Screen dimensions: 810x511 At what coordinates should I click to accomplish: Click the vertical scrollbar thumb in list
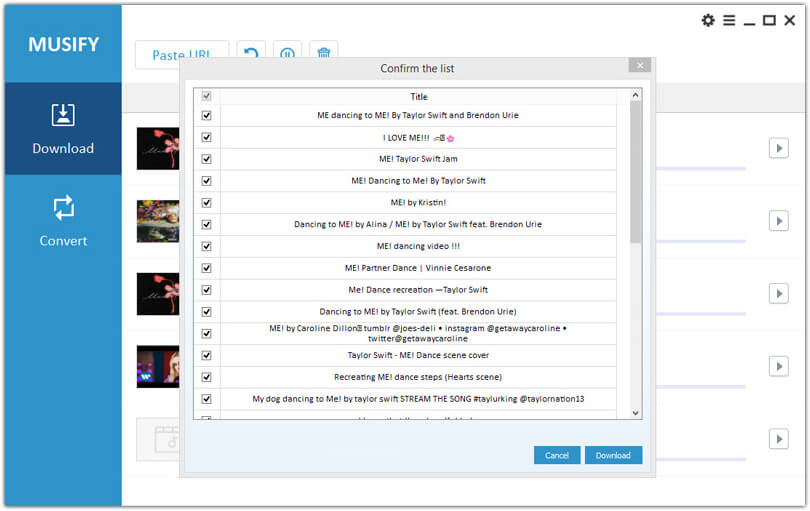click(635, 172)
